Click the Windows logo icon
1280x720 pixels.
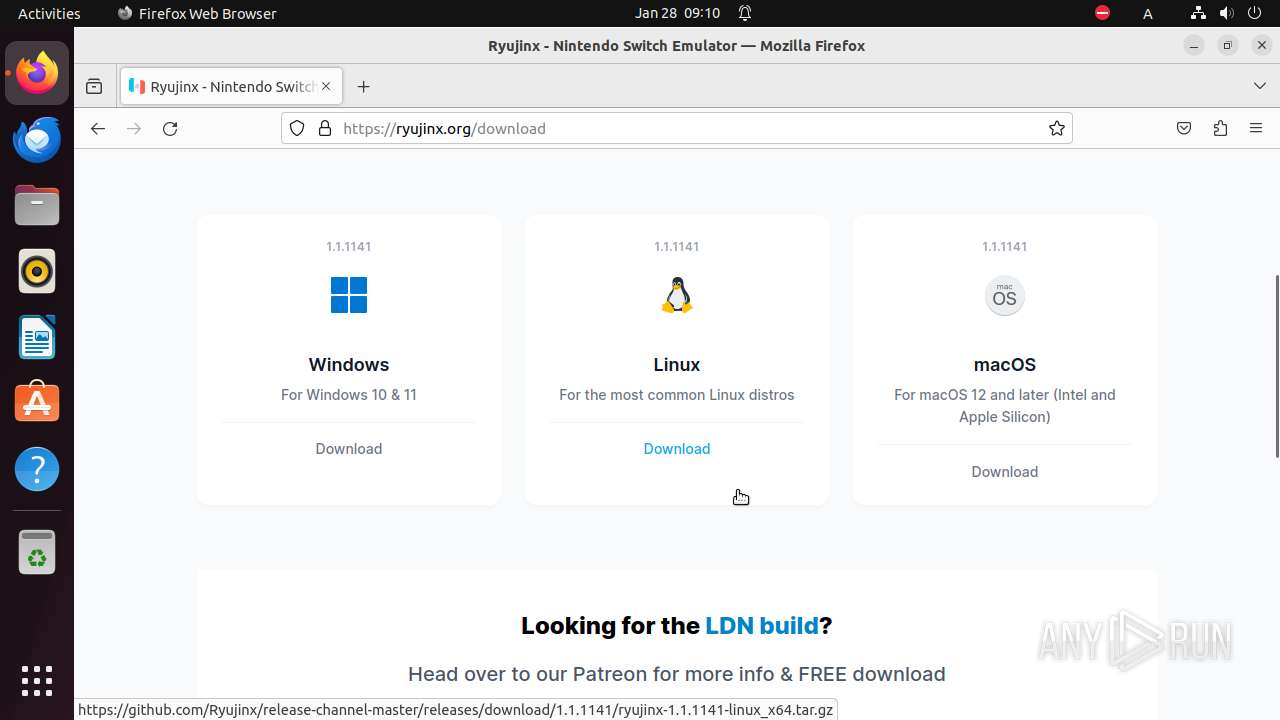[349, 295]
